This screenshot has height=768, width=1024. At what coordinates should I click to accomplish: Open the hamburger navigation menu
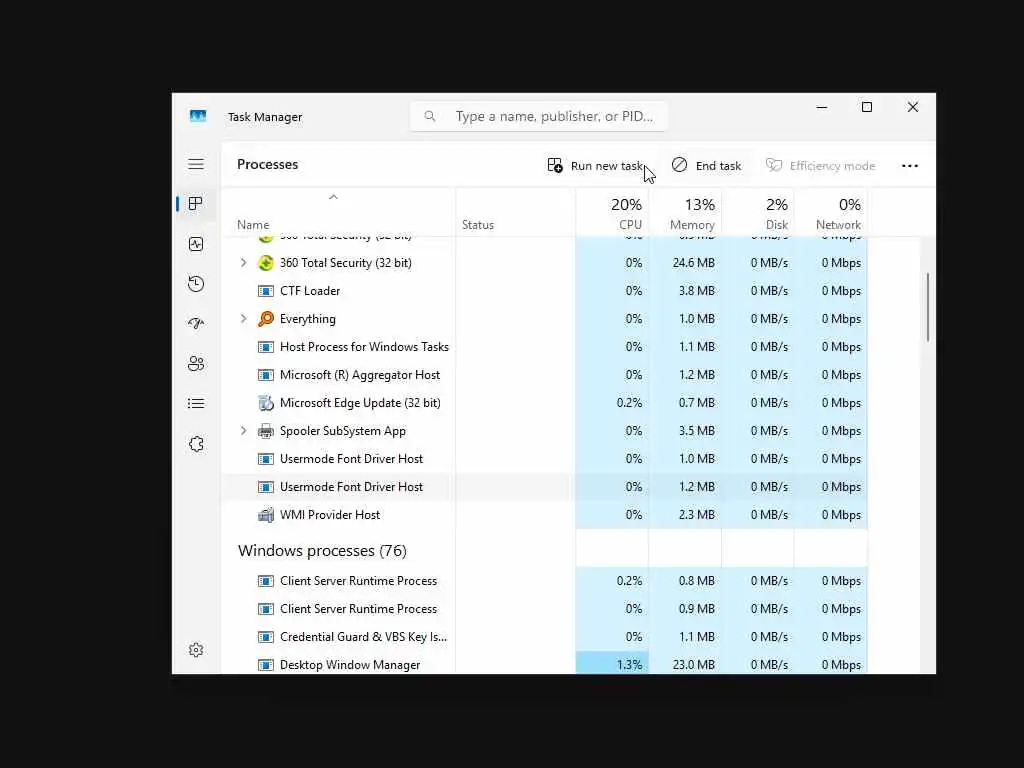[x=196, y=164]
